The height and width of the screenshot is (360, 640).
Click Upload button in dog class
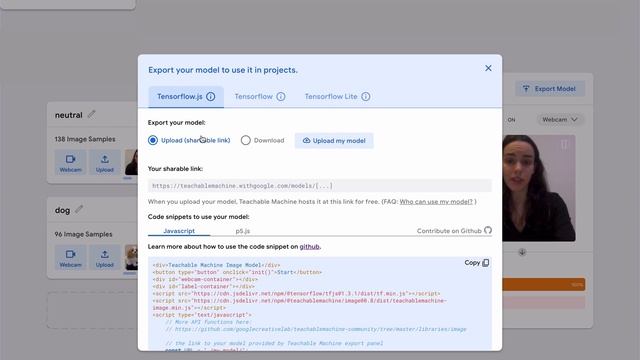click(104, 258)
